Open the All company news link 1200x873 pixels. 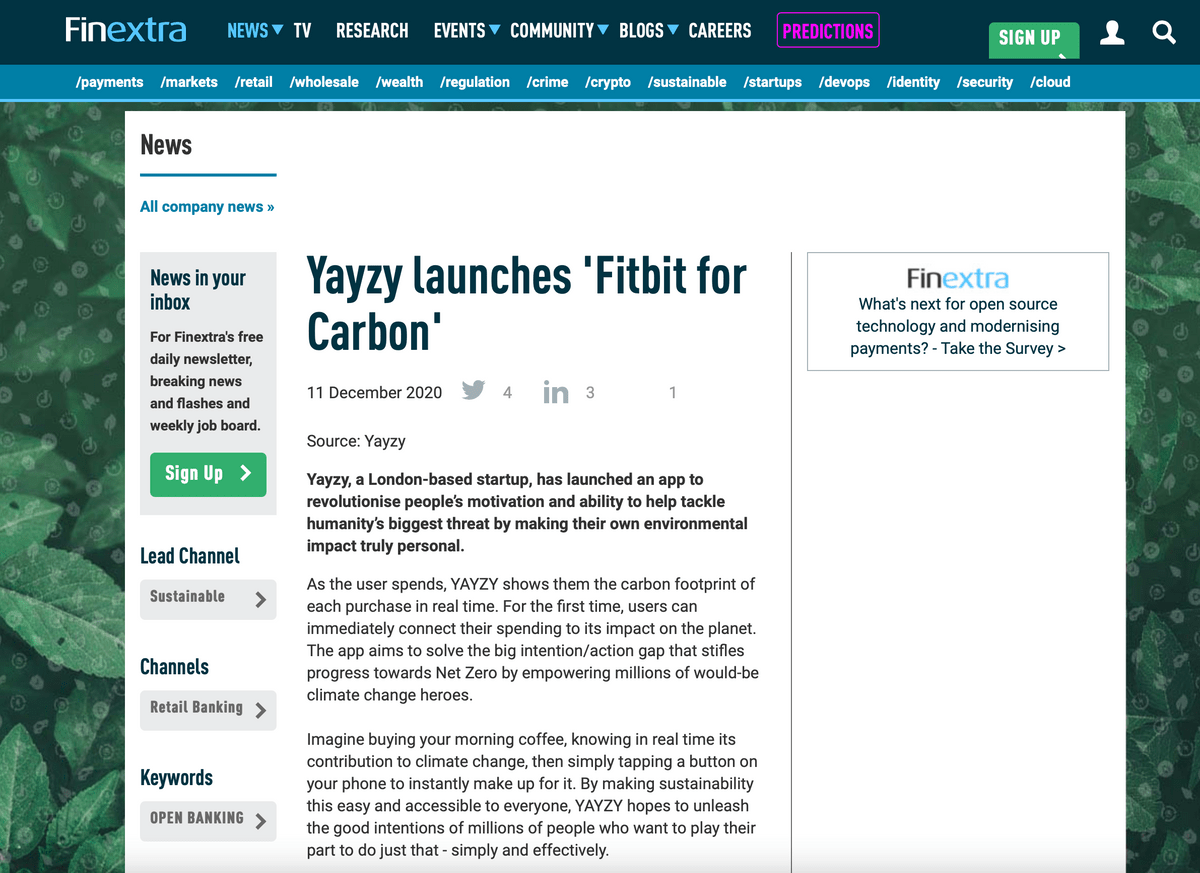[x=207, y=207]
